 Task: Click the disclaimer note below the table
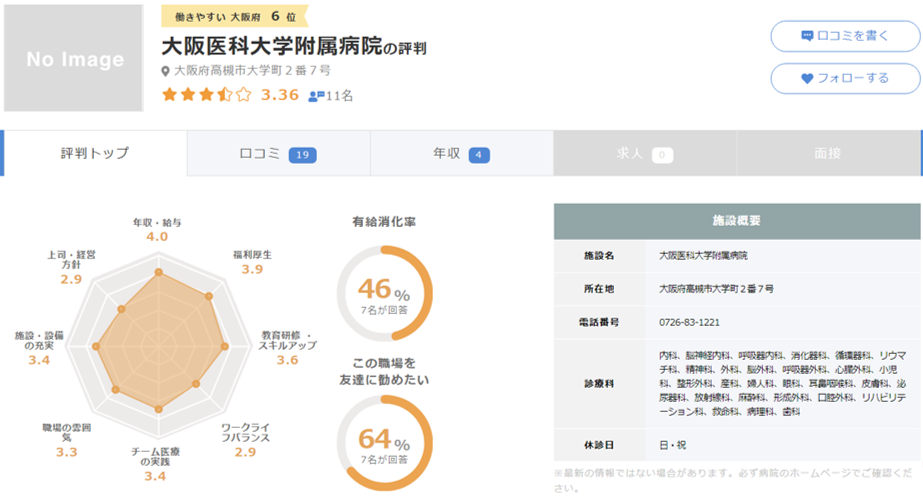732,480
